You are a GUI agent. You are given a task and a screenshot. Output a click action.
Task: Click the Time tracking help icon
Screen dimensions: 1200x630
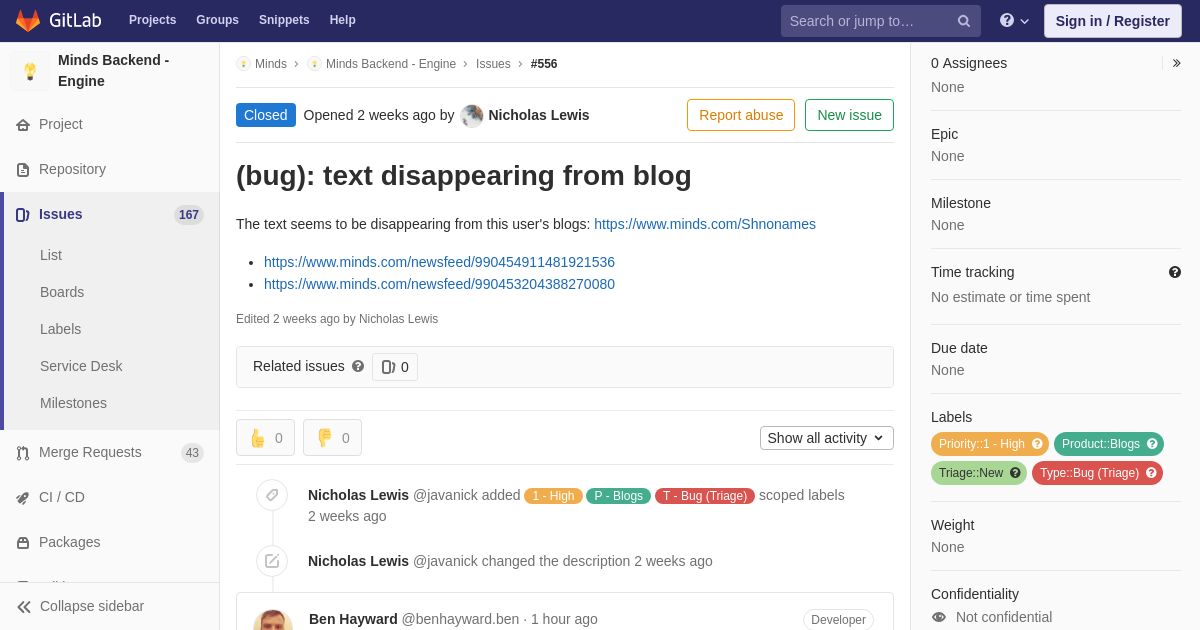point(1175,272)
